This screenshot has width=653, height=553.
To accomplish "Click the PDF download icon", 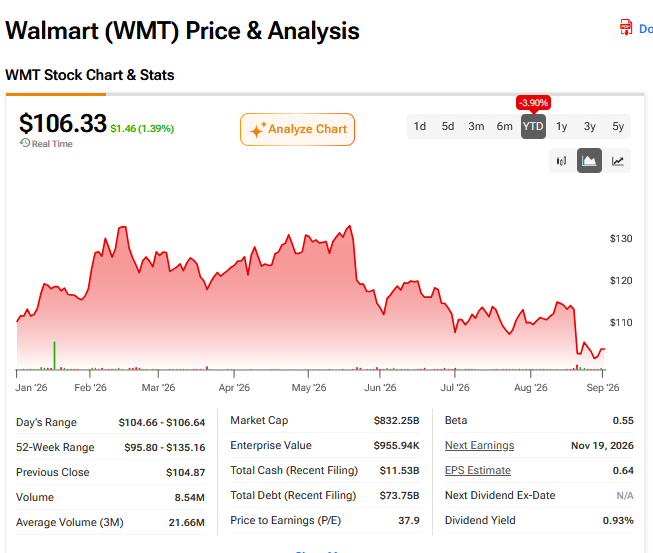I will (x=626, y=27).
